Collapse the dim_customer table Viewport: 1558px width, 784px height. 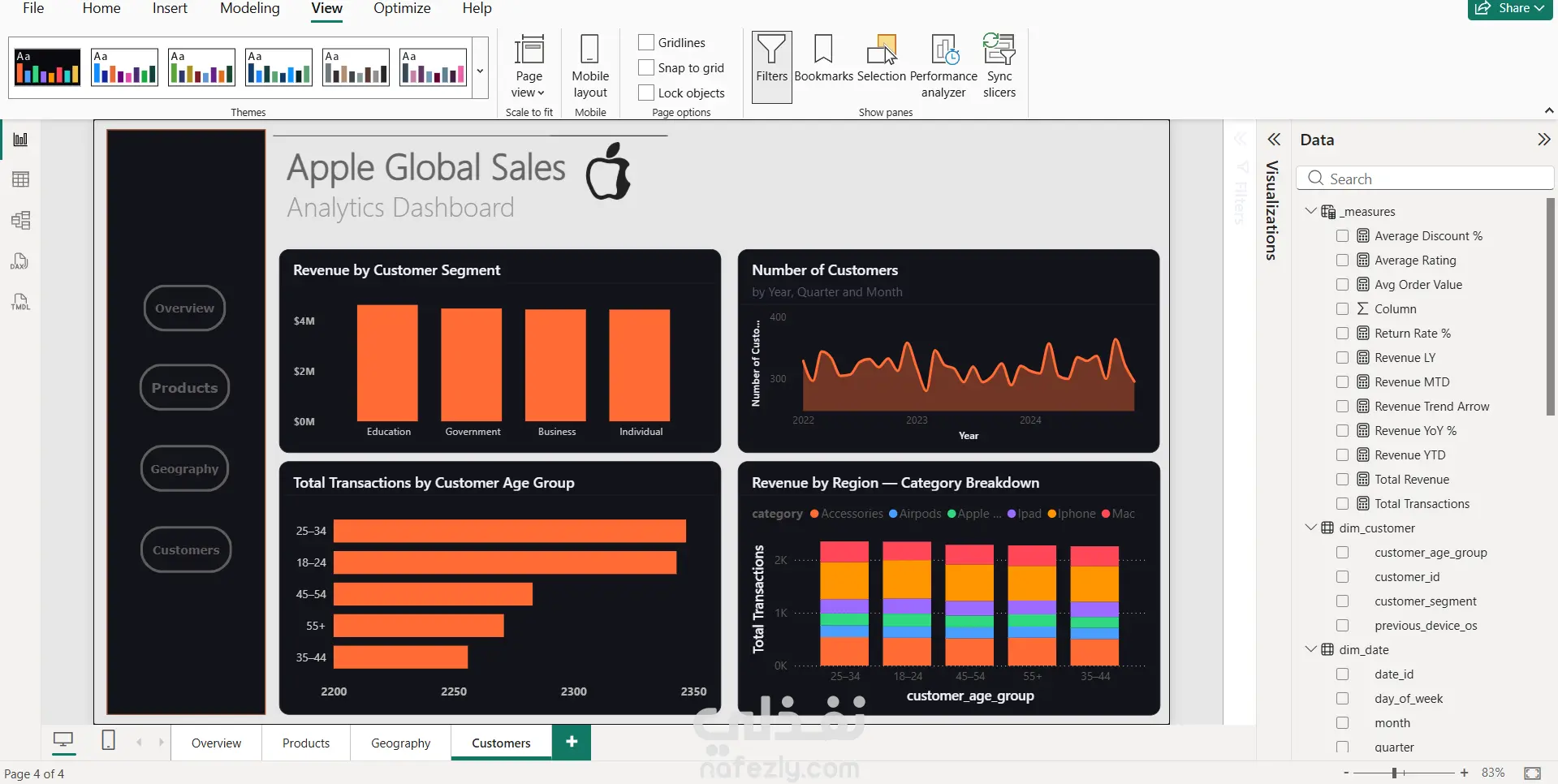point(1310,528)
